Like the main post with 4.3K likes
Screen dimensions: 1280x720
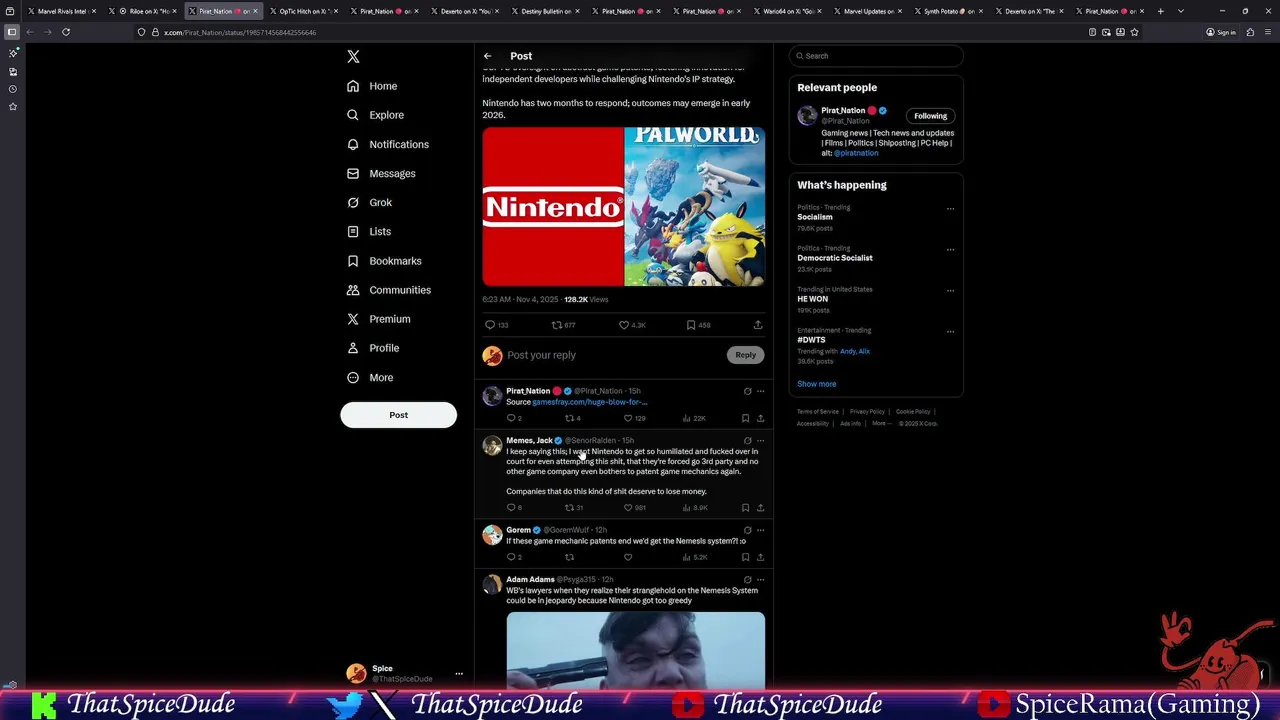[x=623, y=325]
